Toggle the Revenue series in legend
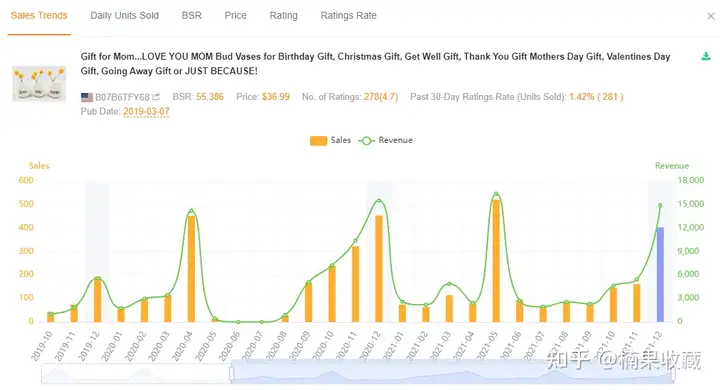Image resolution: width=720 pixels, height=390 pixels. pyautogui.click(x=386, y=140)
